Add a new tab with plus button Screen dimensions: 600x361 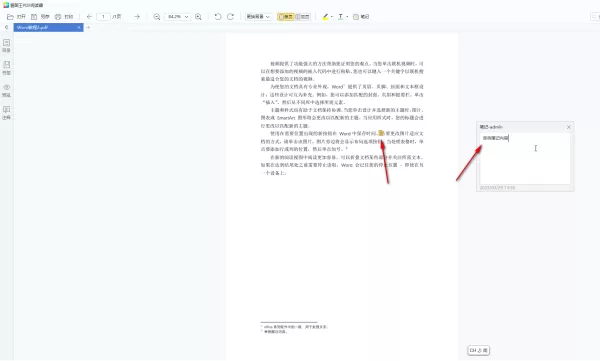coord(88,28)
